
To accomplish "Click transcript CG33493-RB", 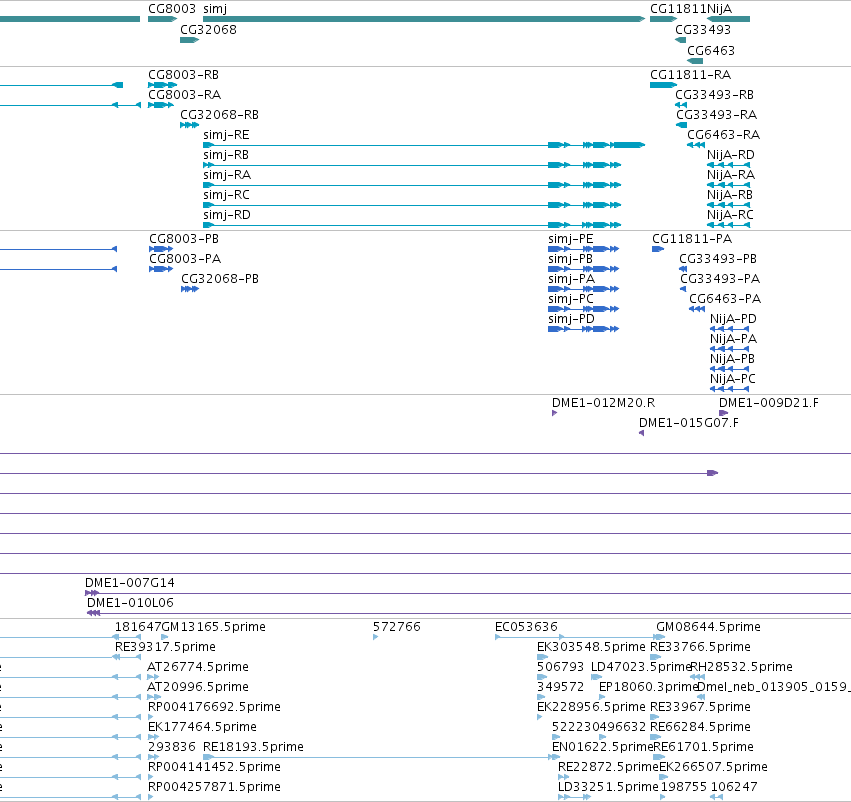I will tap(714, 95).
